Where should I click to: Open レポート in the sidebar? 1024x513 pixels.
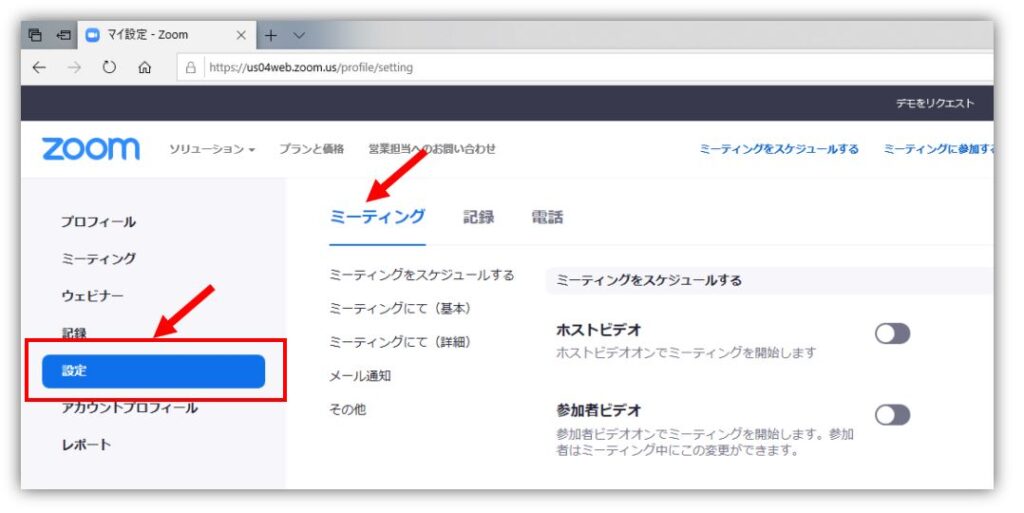86,444
